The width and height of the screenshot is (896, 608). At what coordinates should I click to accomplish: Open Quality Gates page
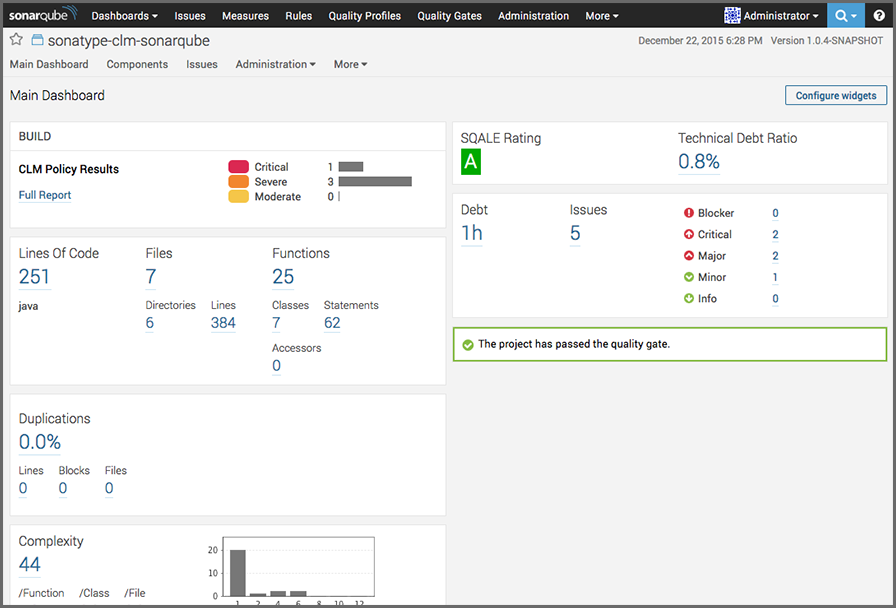[449, 16]
